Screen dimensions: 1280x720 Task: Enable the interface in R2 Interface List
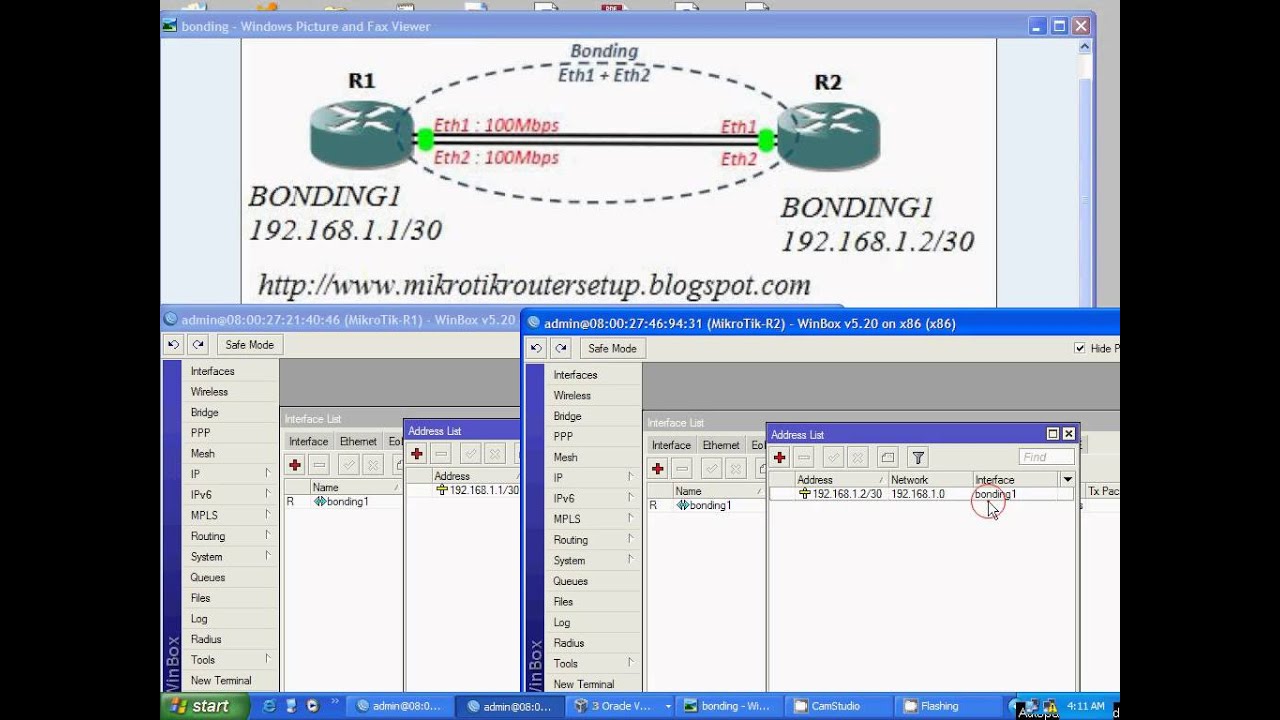click(x=711, y=468)
